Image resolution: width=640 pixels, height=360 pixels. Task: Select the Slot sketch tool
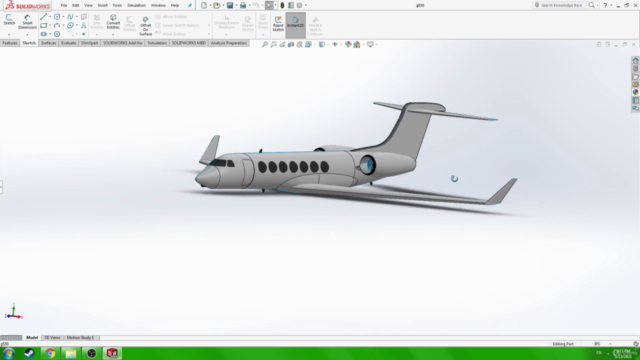44,34
